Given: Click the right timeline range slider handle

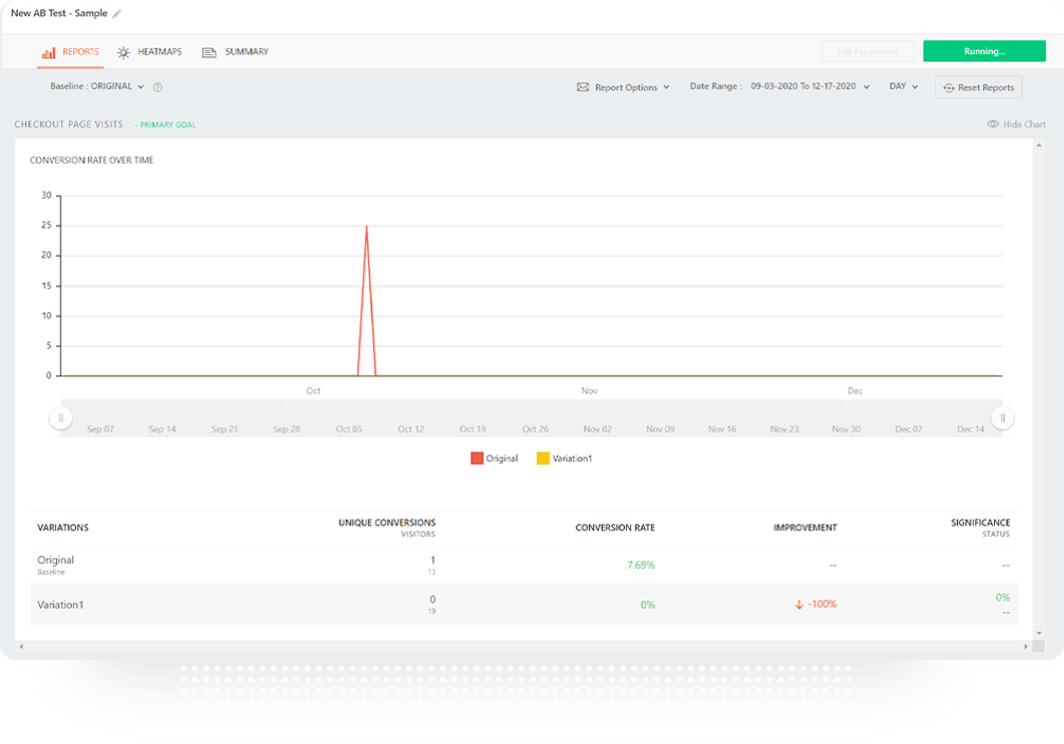Looking at the screenshot, I should tap(1002, 418).
